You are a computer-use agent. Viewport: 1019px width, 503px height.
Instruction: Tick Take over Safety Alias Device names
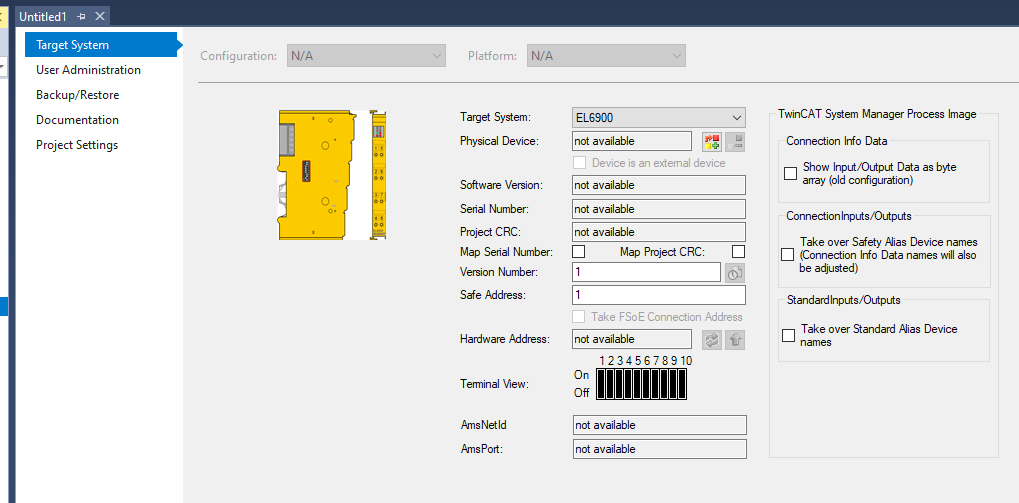click(x=787, y=255)
